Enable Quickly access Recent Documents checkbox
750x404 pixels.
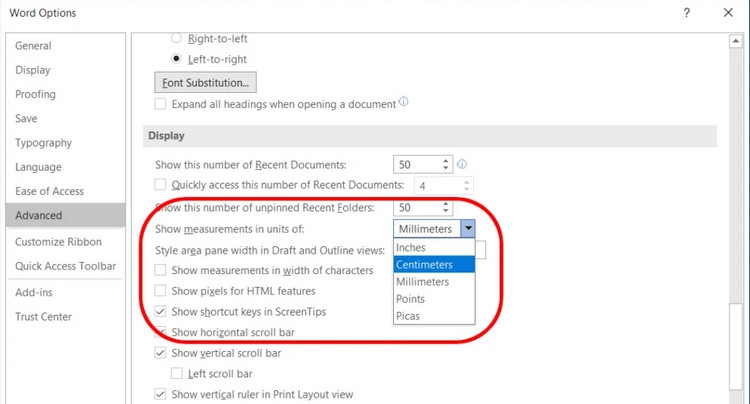point(160,185)
